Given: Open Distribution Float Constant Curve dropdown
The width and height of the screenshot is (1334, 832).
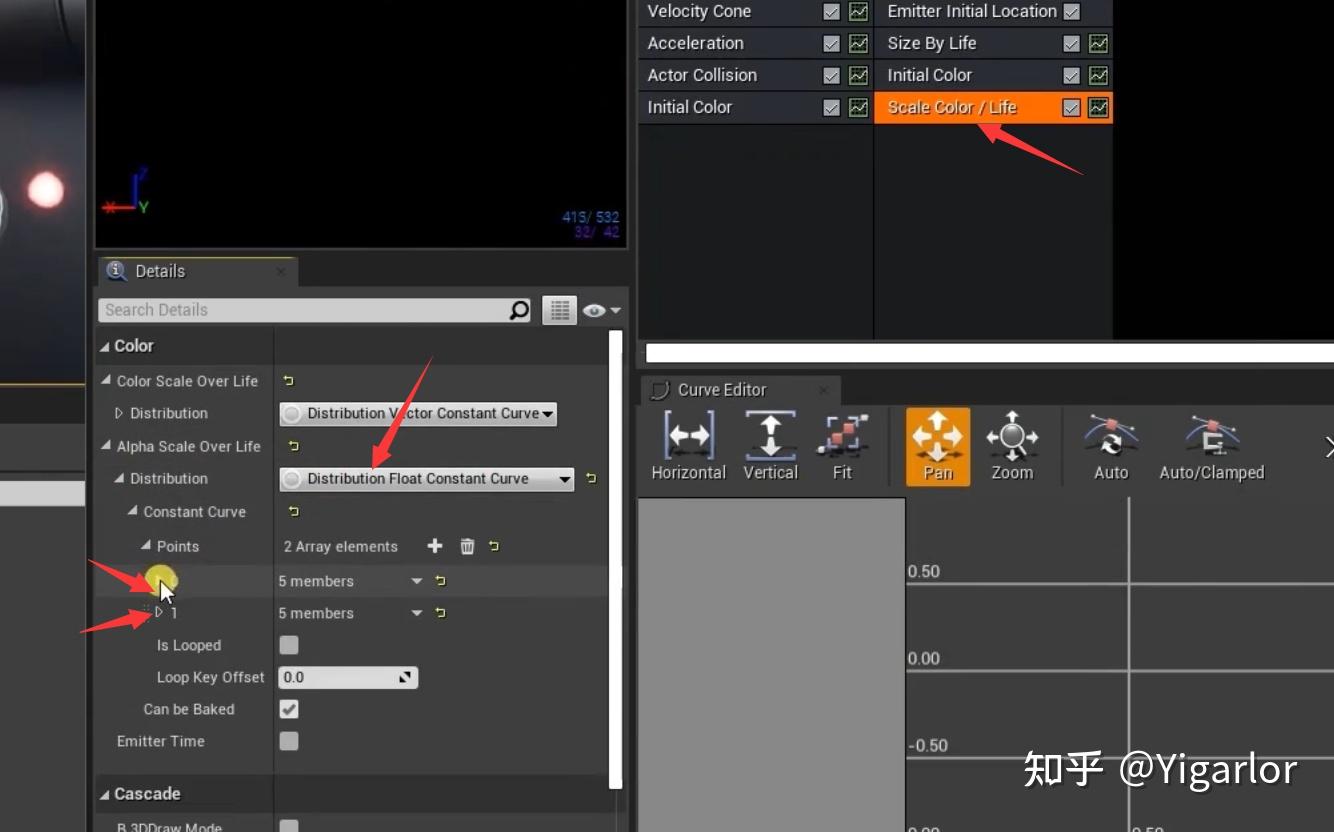Looking at the screenshot, I should pyautogui.click(x=427, y=479).
